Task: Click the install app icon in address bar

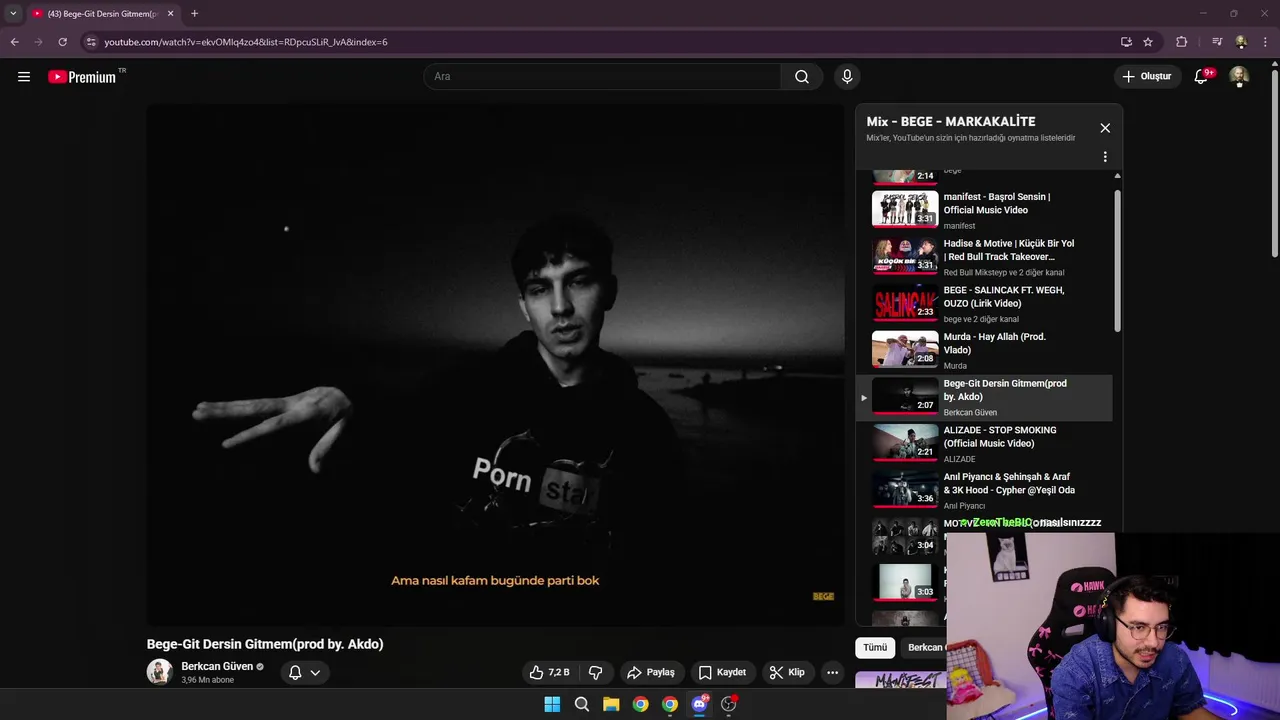Action: (x=1126, y=42)
